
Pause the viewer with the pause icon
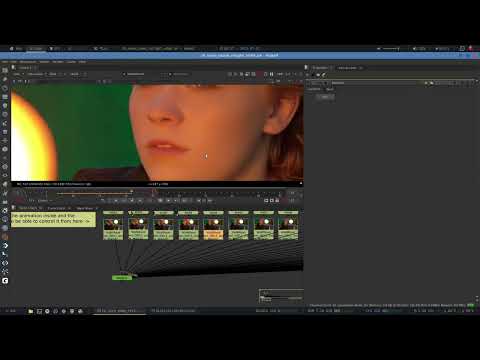271,74
